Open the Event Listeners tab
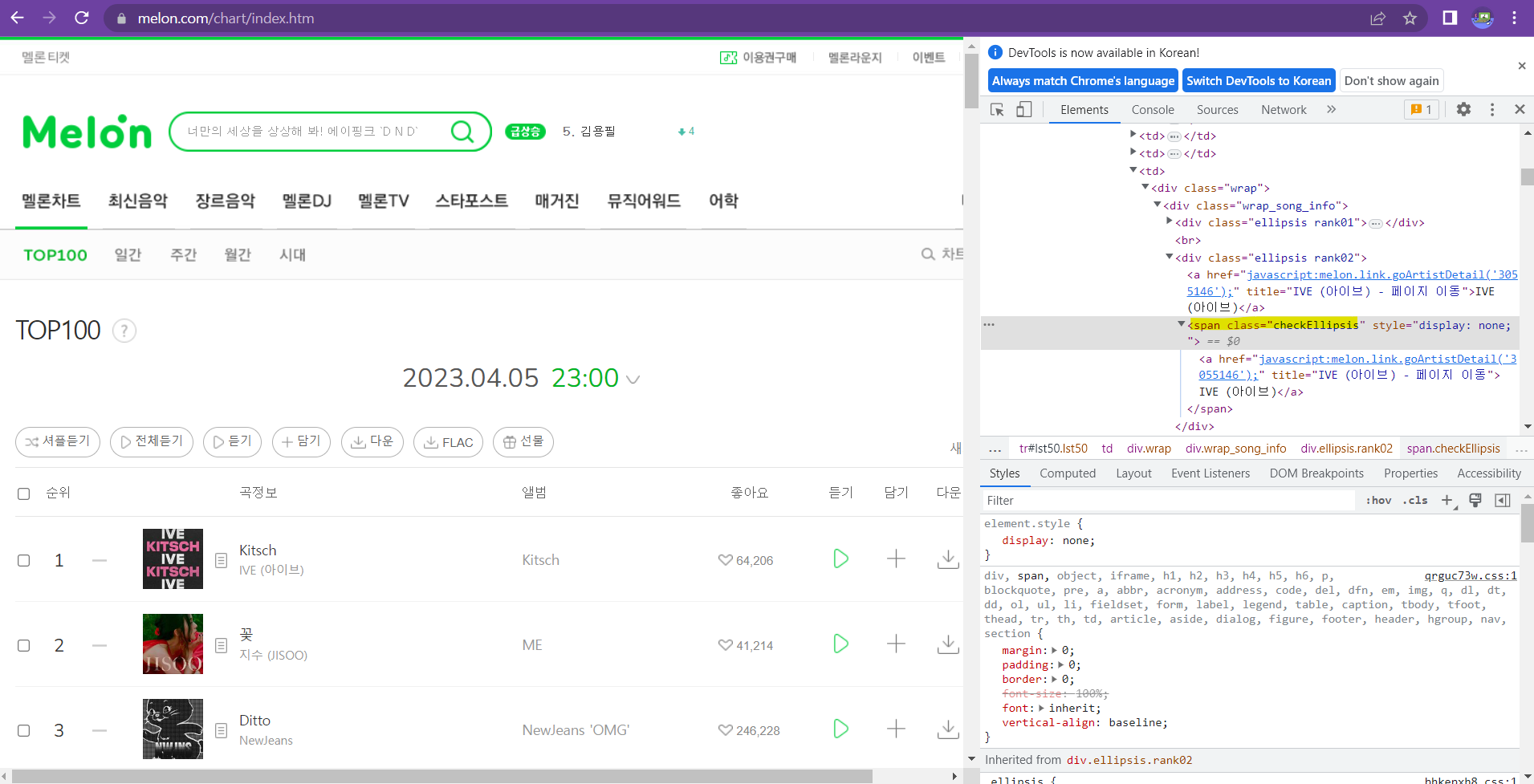Image resolution: width=1534 pixels, height=784 pixels. (1211, 473)
